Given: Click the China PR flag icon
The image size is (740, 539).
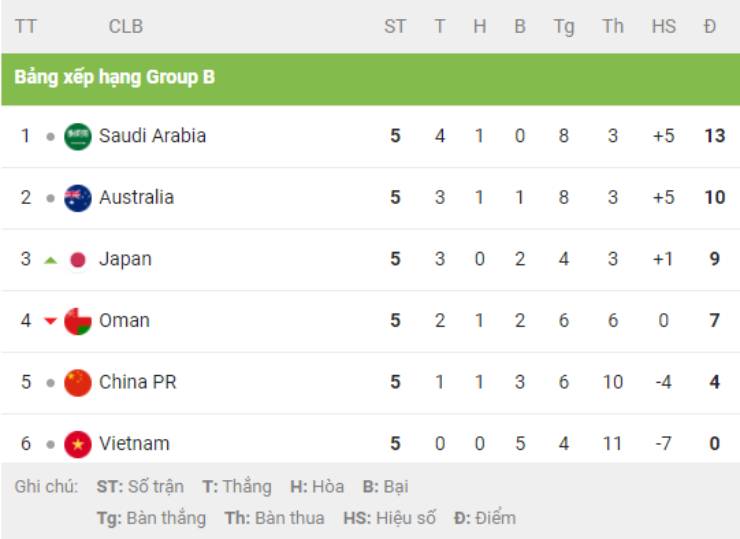Looking at the screenshot, I should click(x=78, y=382).
